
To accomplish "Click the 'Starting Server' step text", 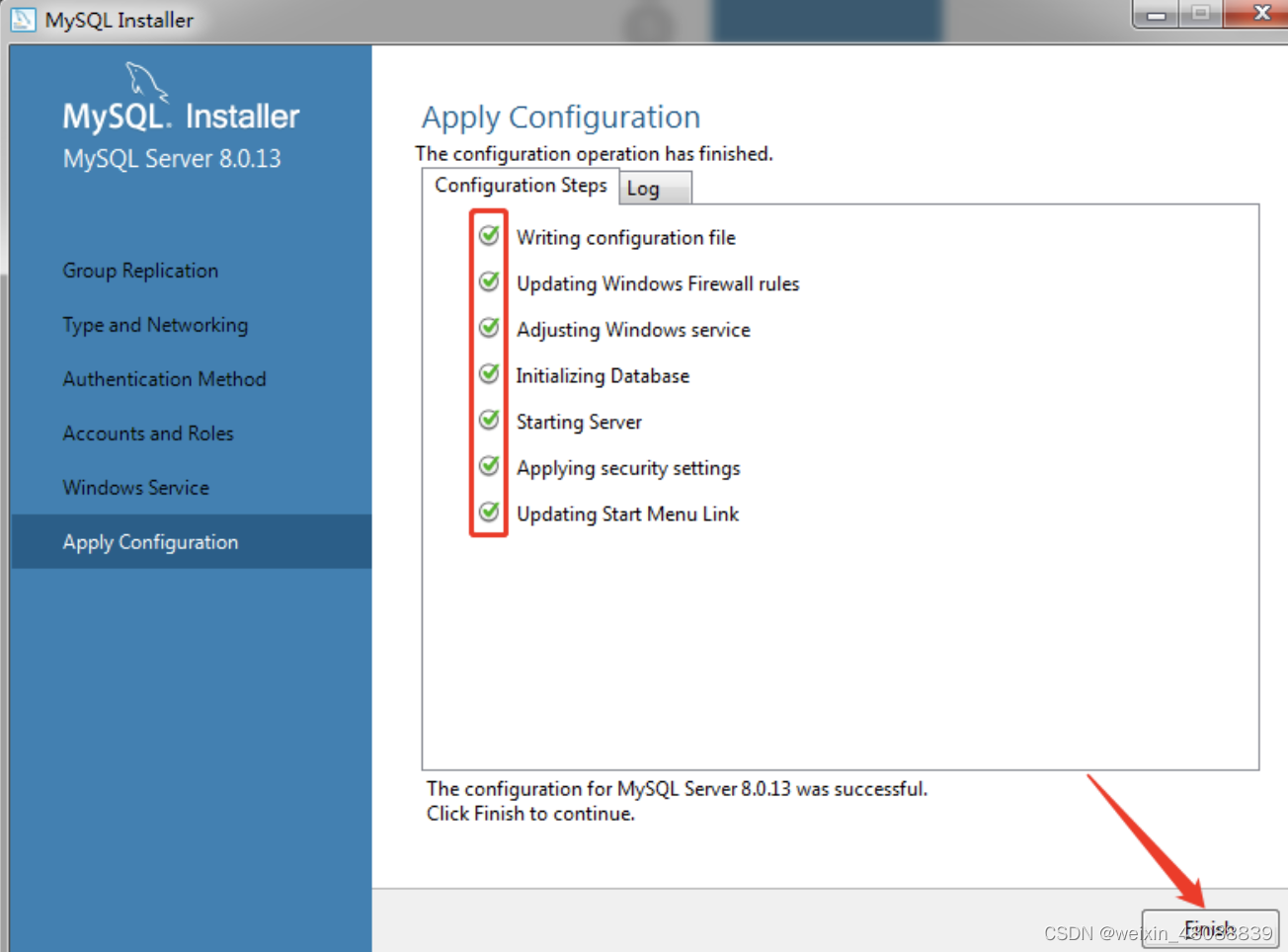I will pos(579,423).
